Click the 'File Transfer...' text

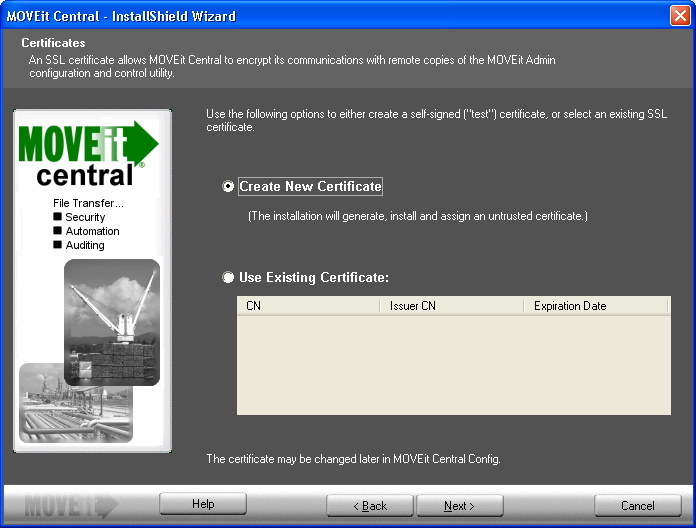click(88, 203)
